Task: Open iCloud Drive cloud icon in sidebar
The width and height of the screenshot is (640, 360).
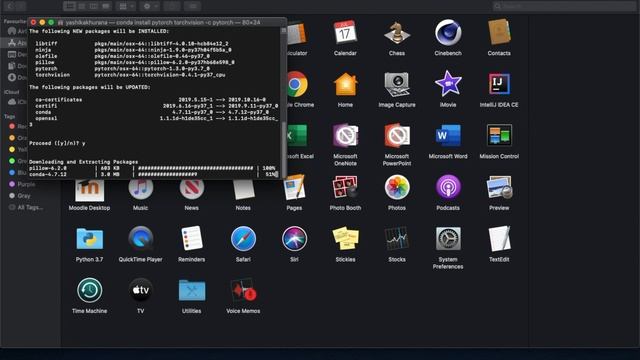Action: tap(12, 102)
